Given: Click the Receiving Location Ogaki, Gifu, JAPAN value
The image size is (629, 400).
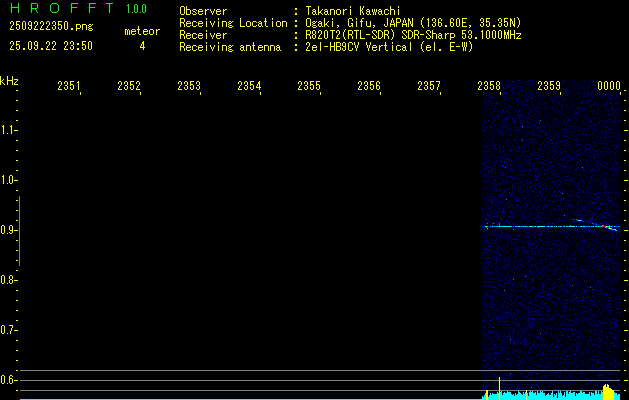Looking at the screenshot, I should (x=413, y=23).
